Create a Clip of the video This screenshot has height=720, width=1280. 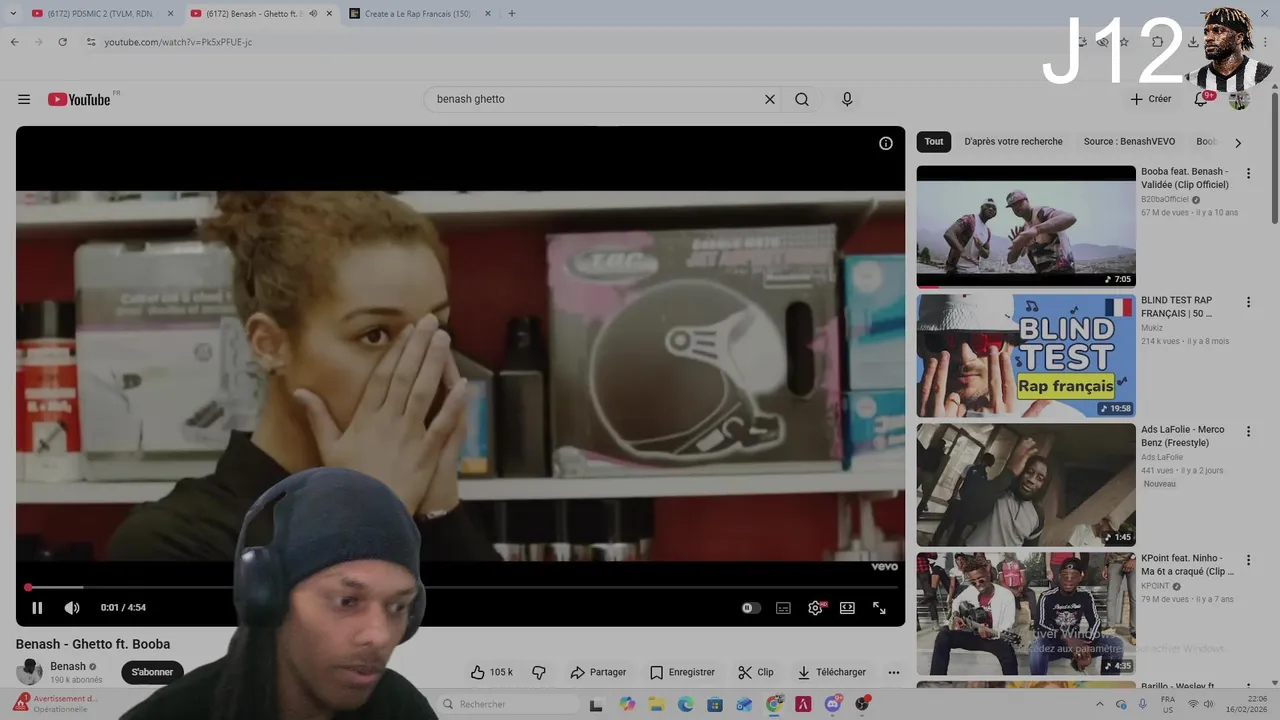(x=756, y=672)
